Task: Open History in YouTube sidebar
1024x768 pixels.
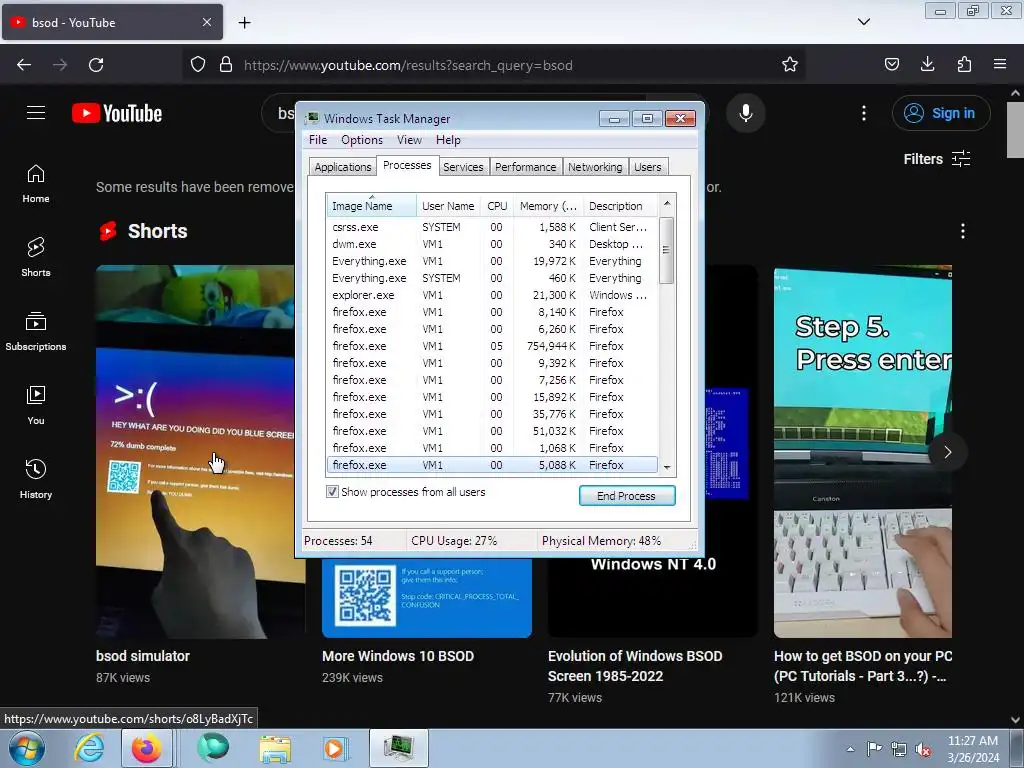Action: 36,479
